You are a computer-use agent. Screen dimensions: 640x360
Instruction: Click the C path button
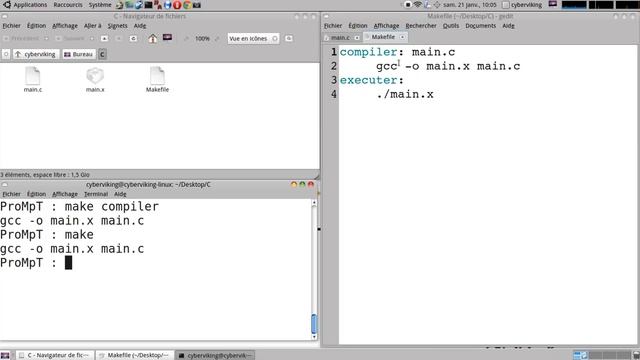102,54
